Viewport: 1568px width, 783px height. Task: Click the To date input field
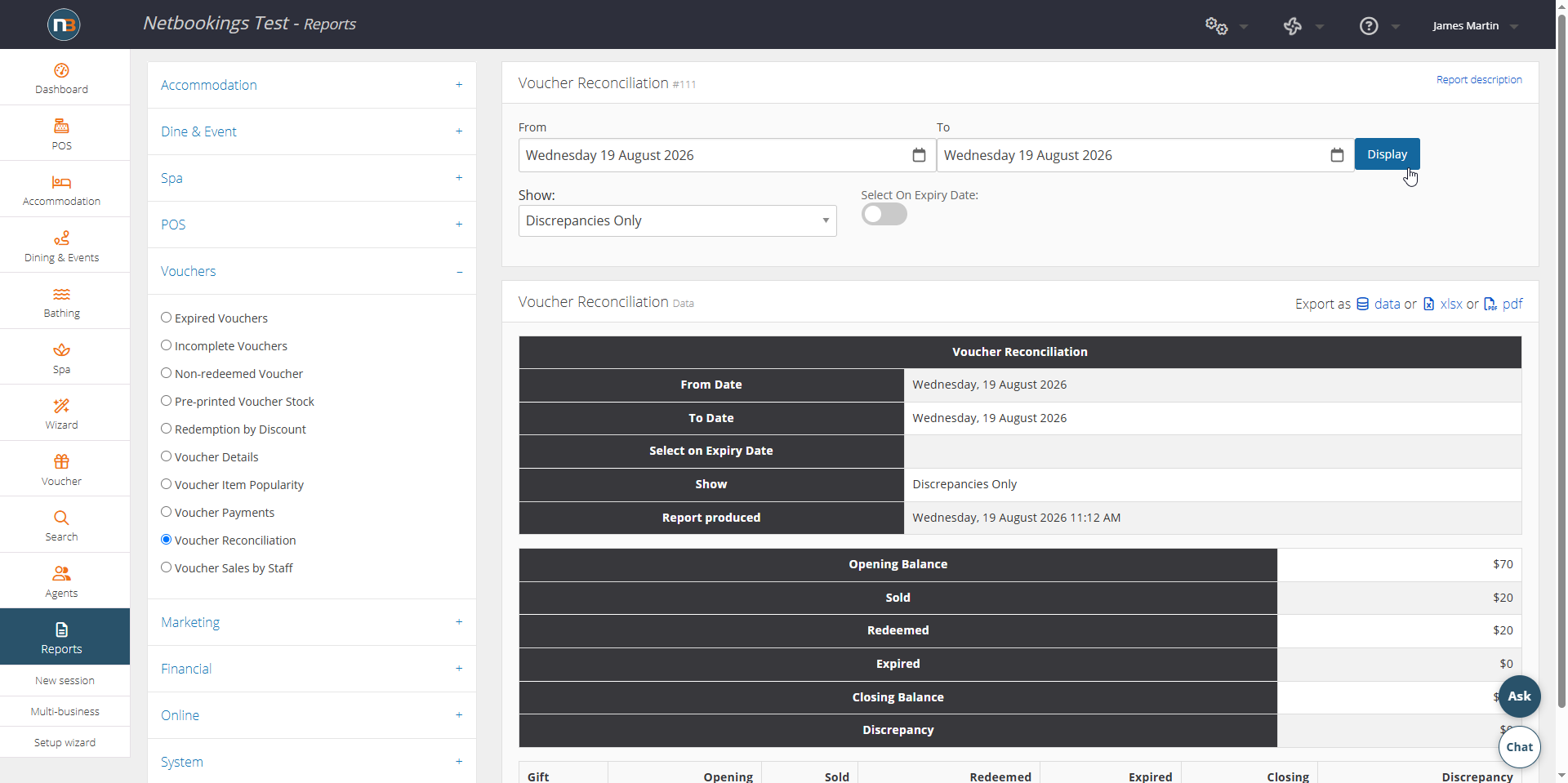(x=1145, y=155)
